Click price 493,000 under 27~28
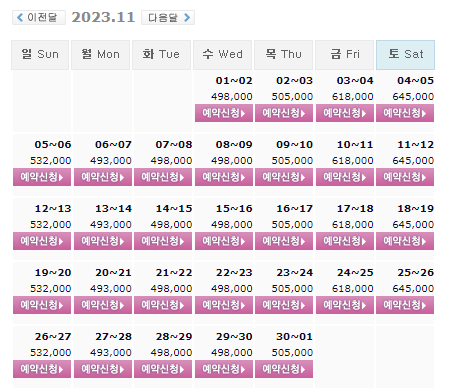449x390 pixels. pos(111,353)
